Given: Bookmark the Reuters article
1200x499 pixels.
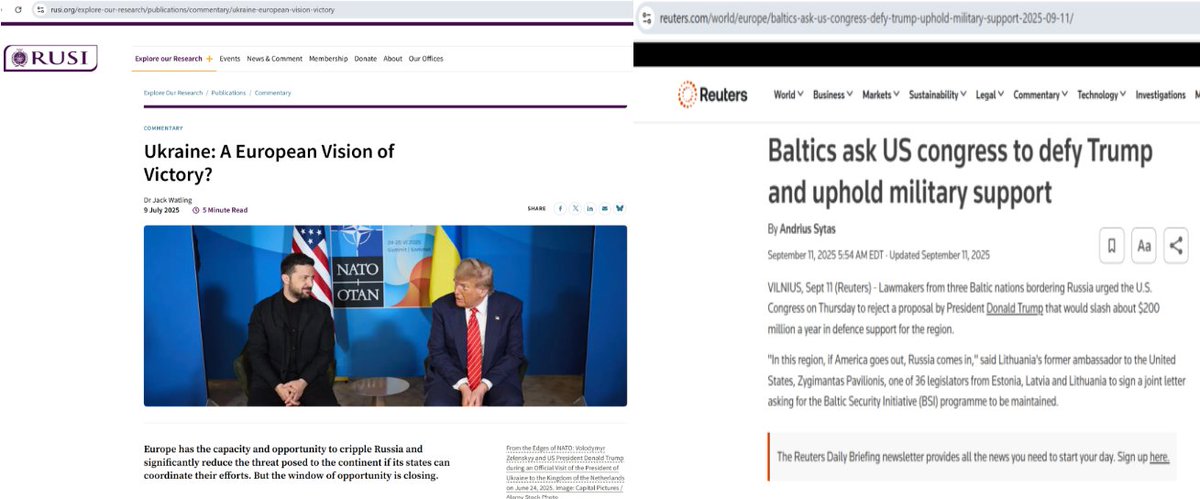Looking at the screenshot, I should click(1111, 244).
